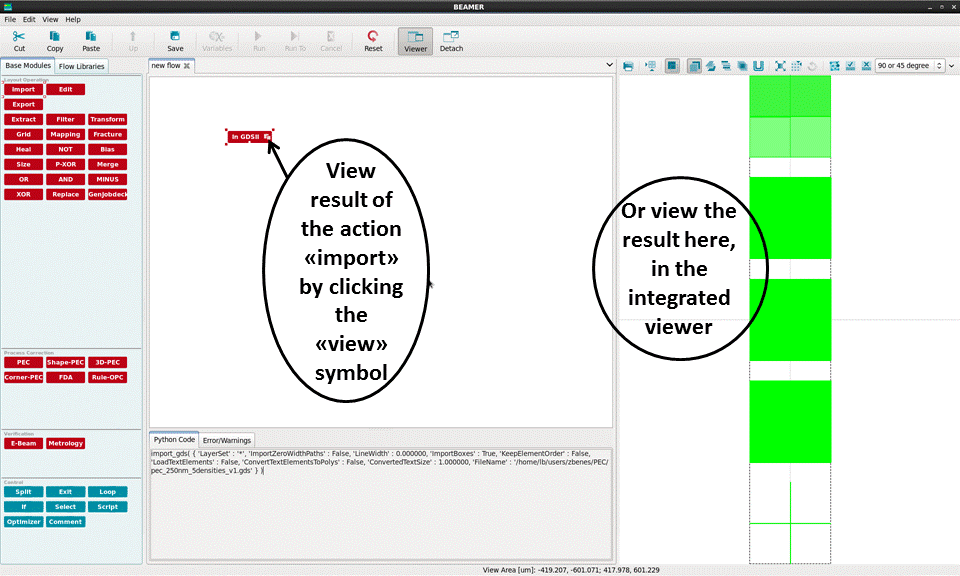Click the Paste toolbar icon
The image size is (960, 576).
[x=91, y=40]
